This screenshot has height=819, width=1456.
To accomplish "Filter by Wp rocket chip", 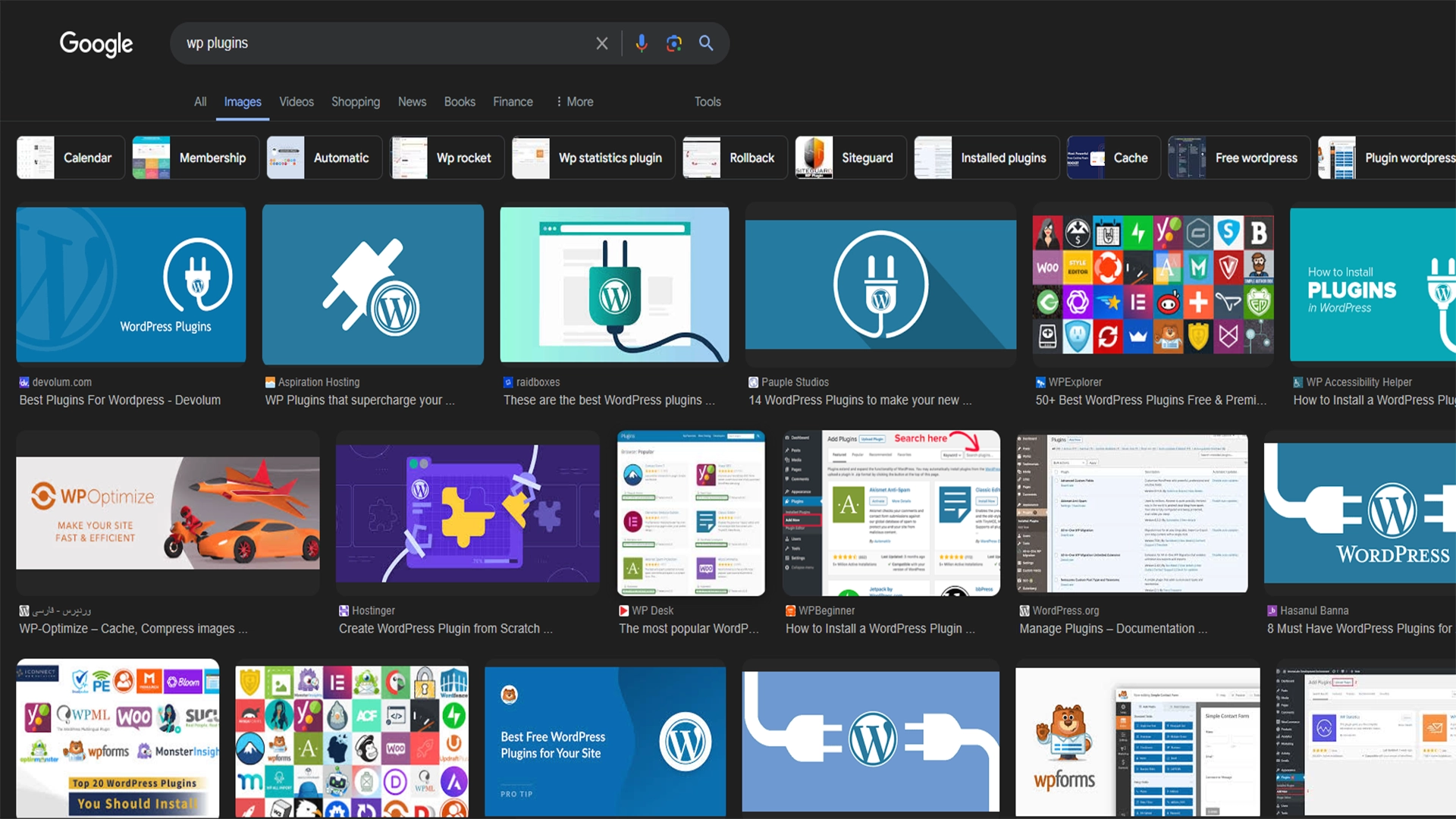I will point(447,158).
